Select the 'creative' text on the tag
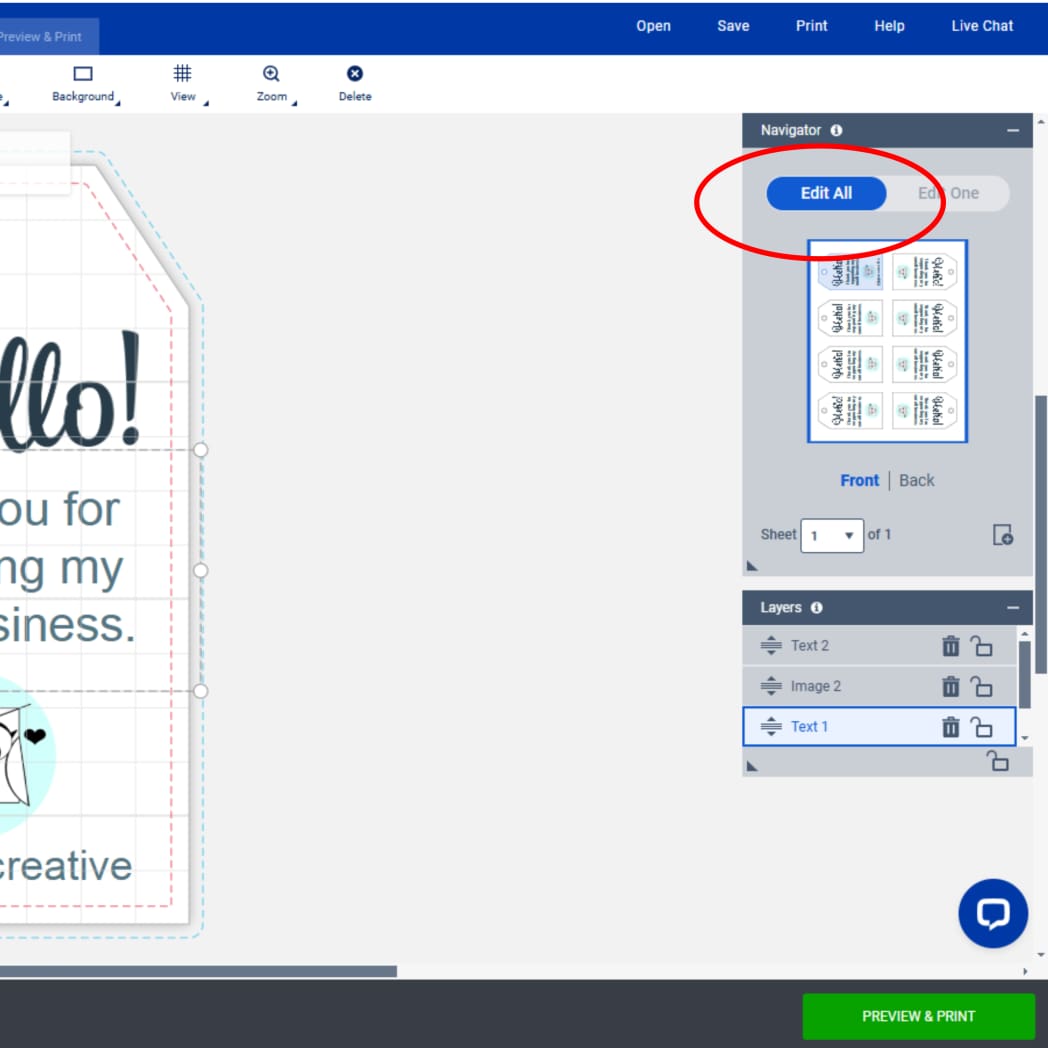The width and height of the screenshot is (1048, 1048). [x=64, y=866]
